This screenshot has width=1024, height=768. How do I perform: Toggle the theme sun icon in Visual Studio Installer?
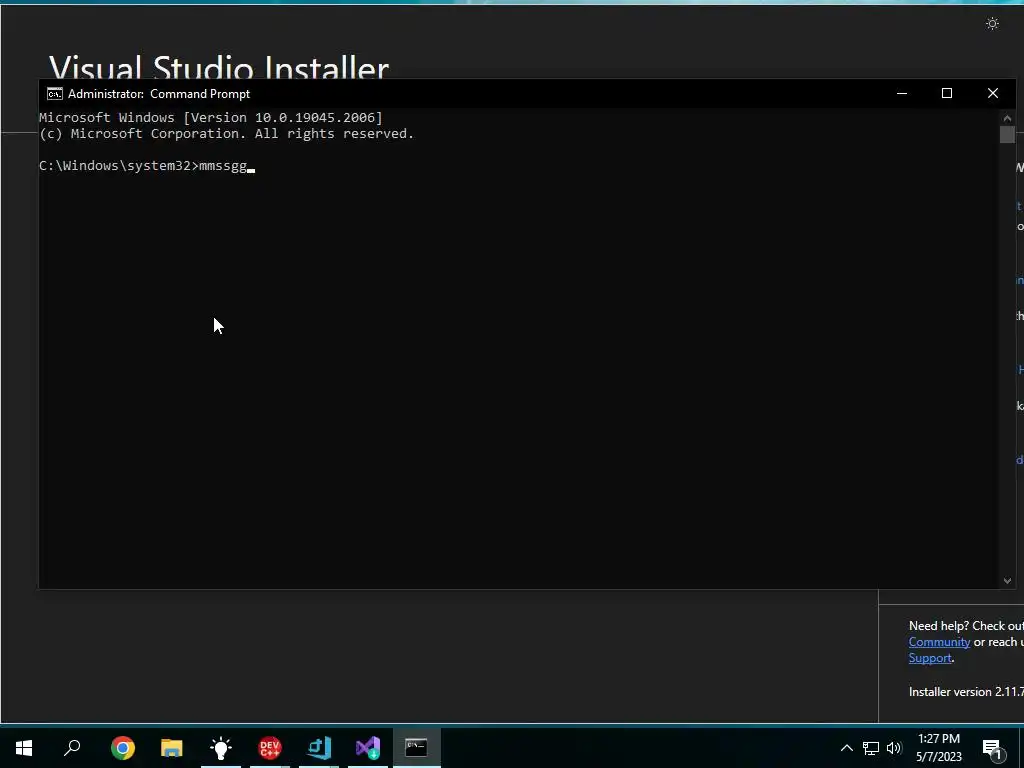[993, 24]
